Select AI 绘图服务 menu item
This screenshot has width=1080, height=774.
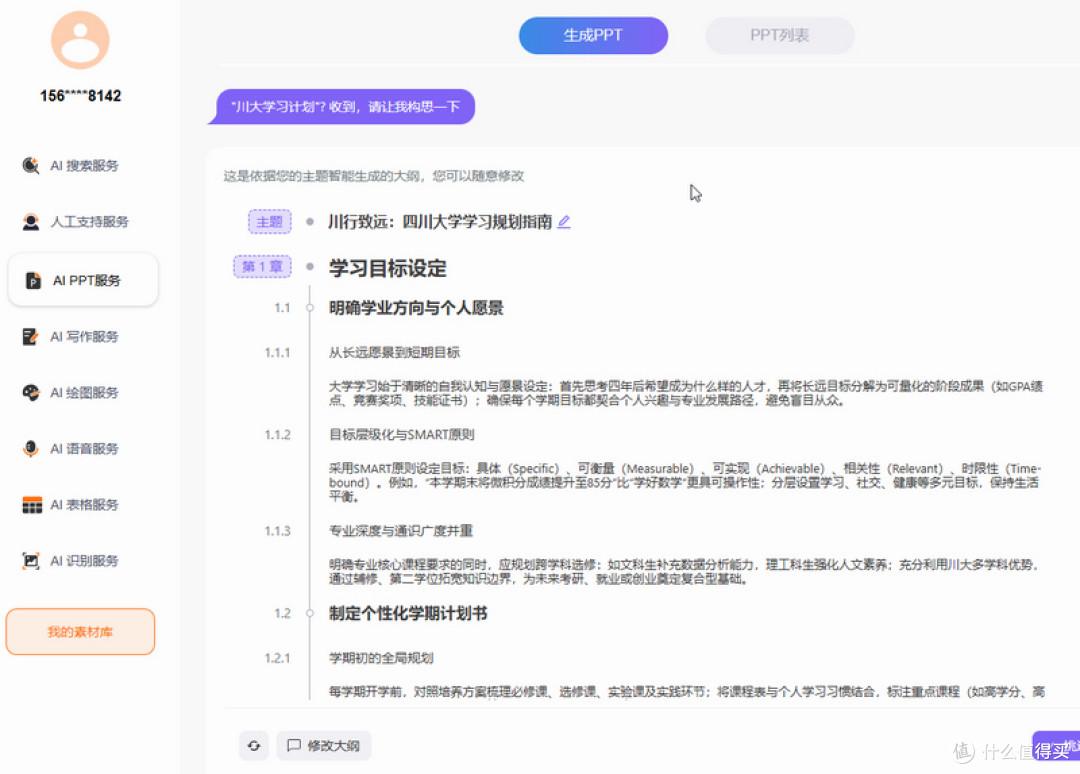click(83, 393)
